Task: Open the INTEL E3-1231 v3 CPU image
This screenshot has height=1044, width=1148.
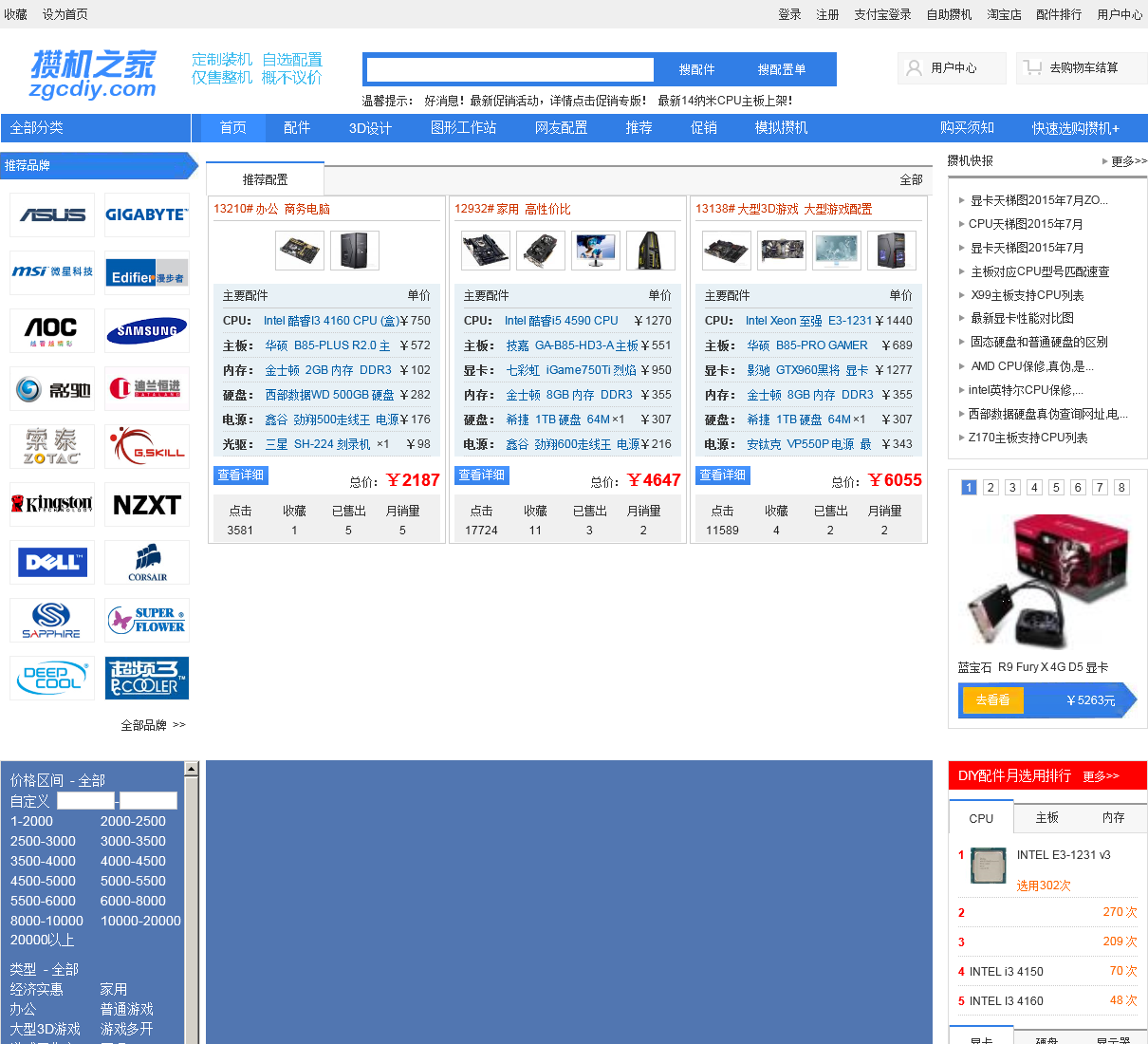Action: (x=988, y=865)
